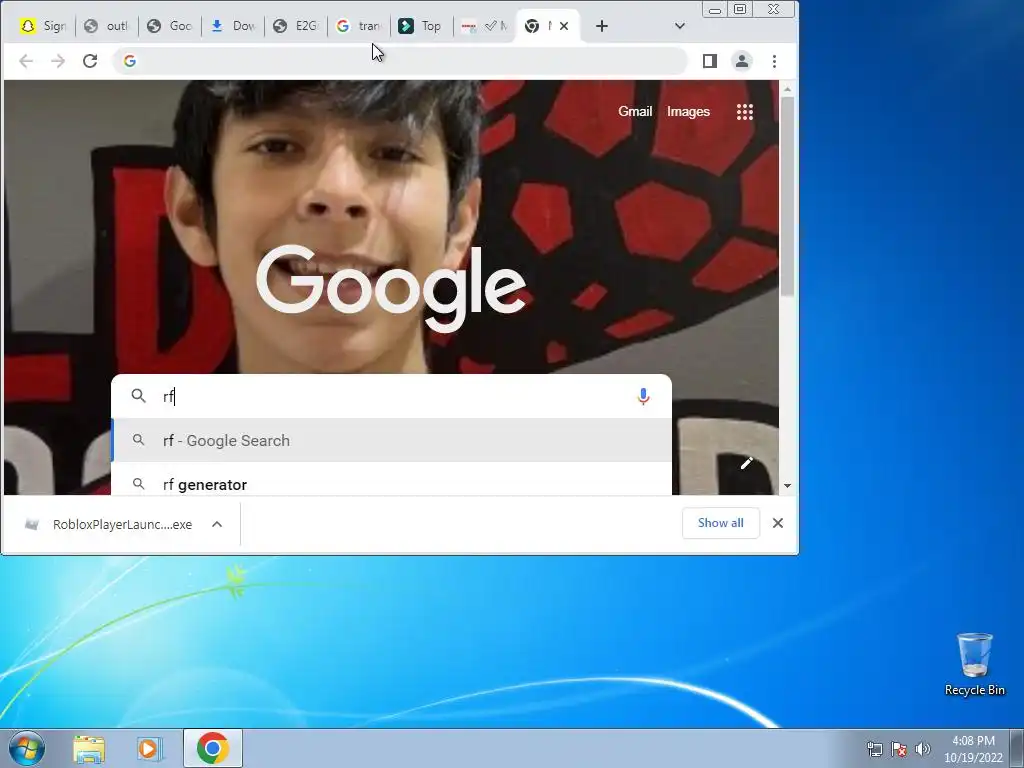The height and width of the screenshot is (768, 1024).
Task: Open the Google apps grid
Action: (745, 112)
